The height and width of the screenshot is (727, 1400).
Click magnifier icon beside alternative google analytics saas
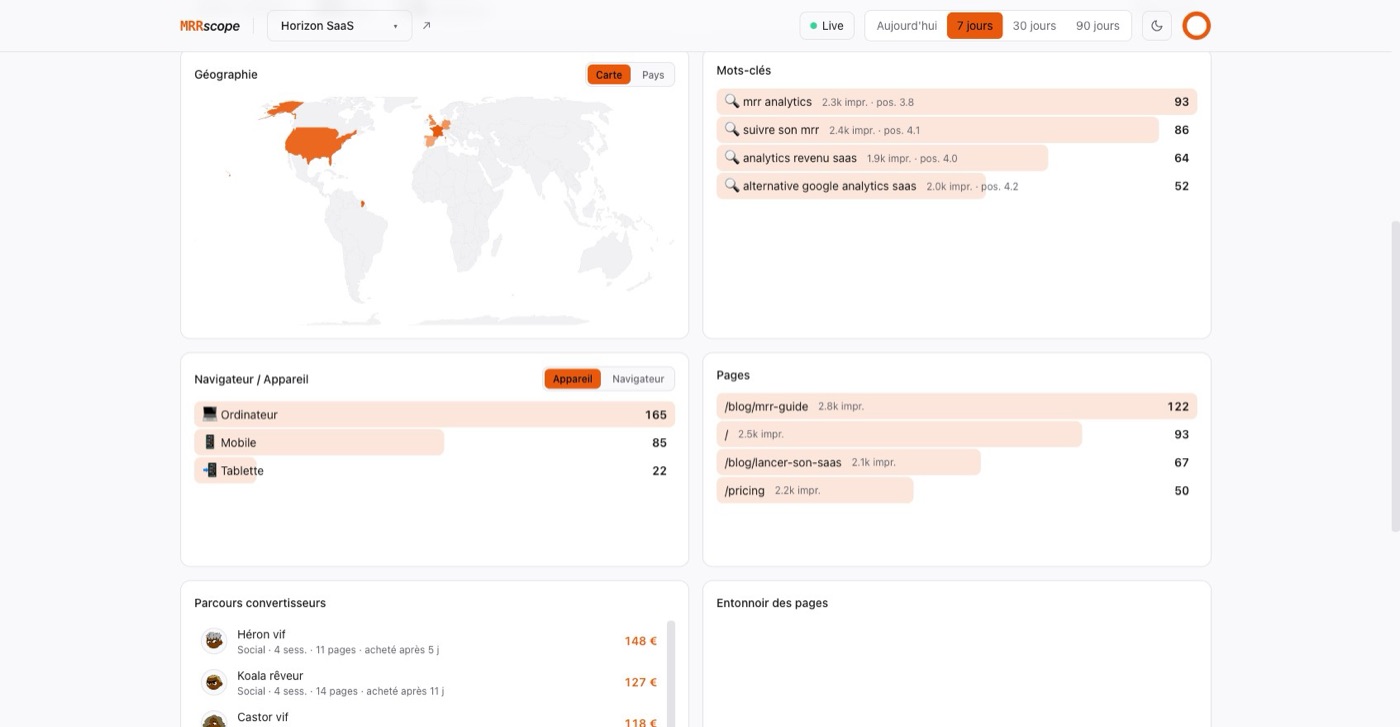click(732, 186)
